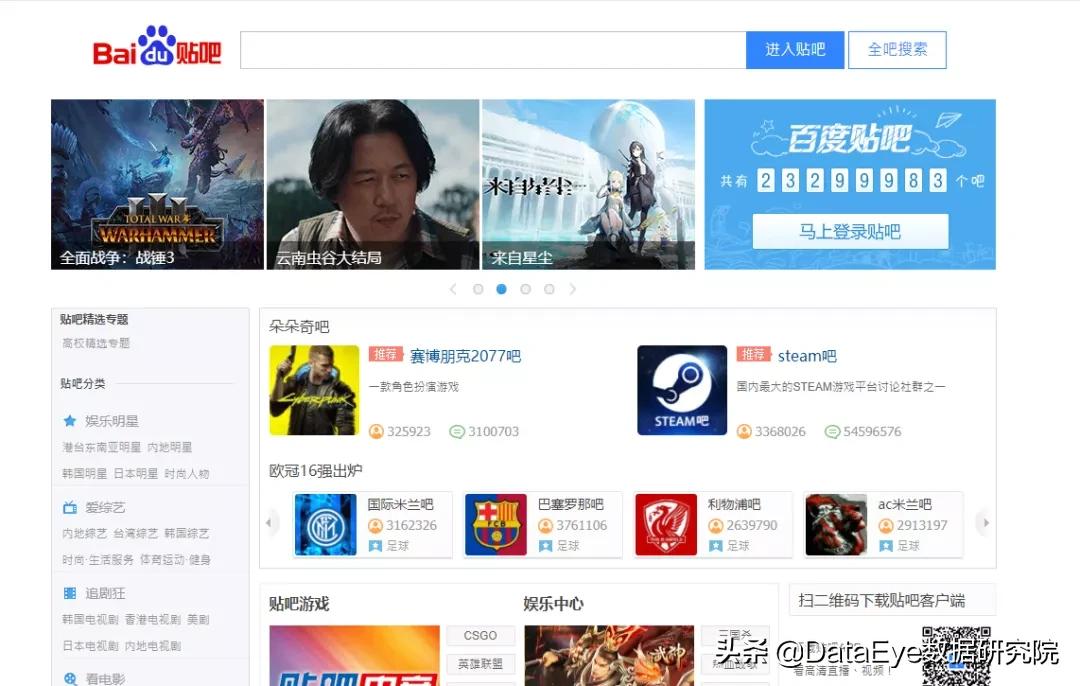Switch to the 英雄联盟 tab
Viewport: 1080px width, 686px height.
[x=481, y=663]
